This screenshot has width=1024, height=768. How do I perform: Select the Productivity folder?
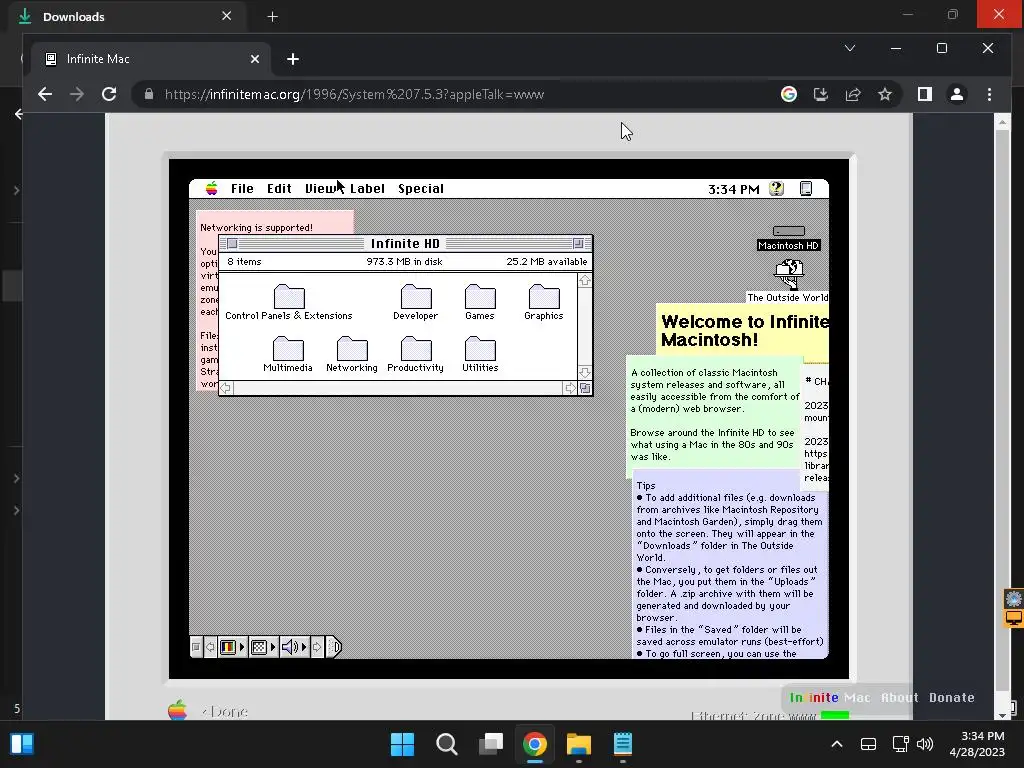(x=415, y=354)
